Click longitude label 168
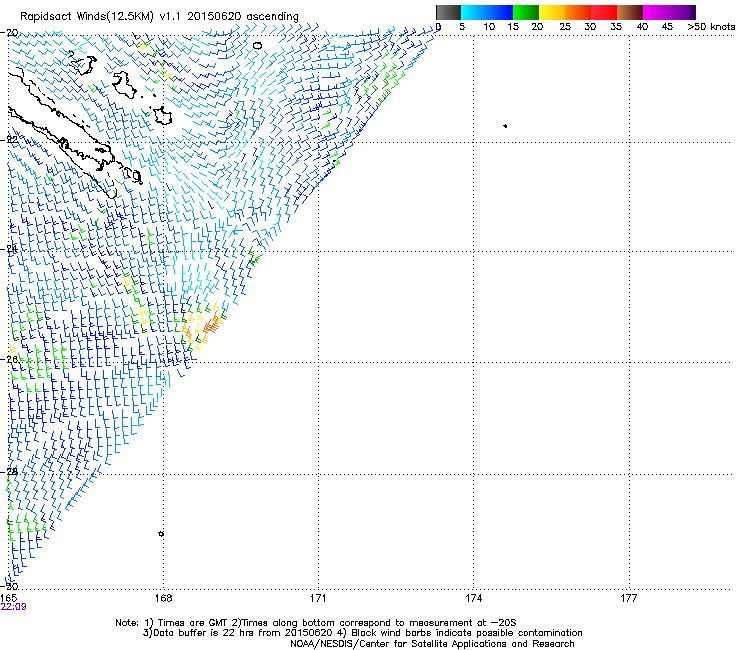Image resolution: width=740 pixels, height=650 pixels. coord(163,598)
